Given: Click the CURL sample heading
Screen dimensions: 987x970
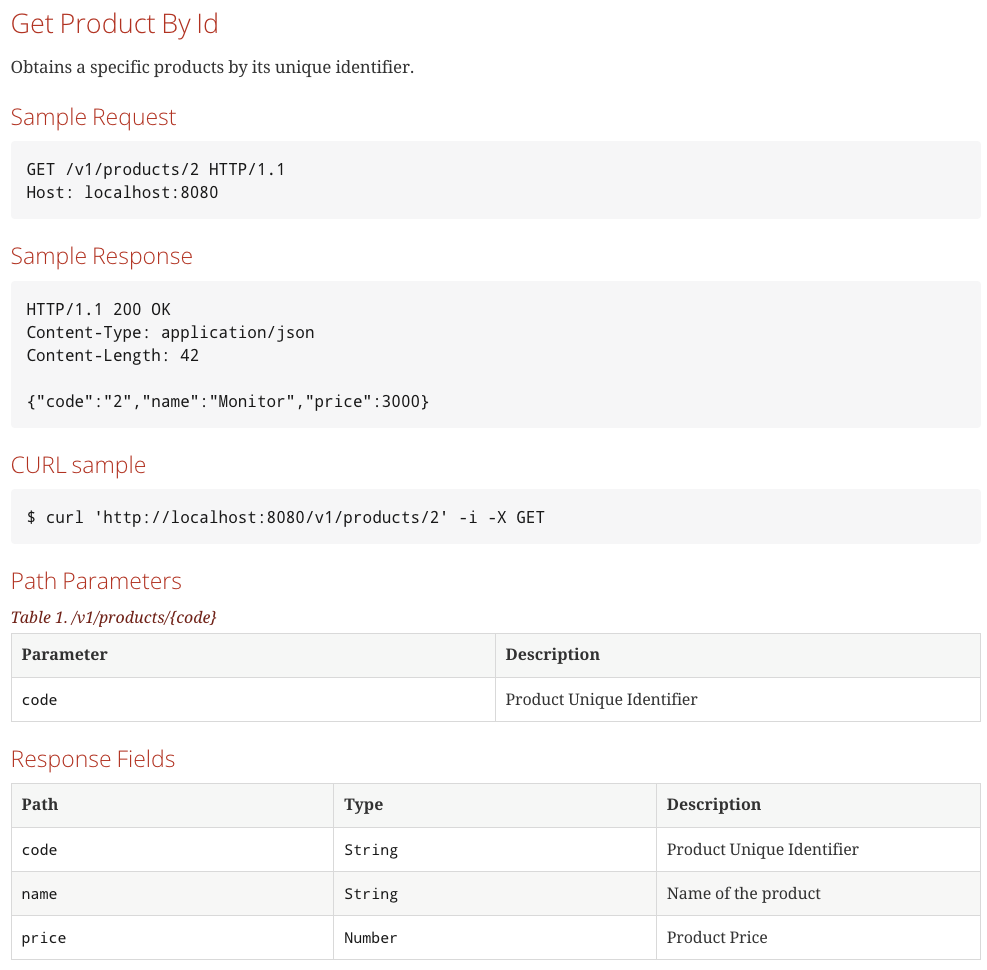Looking at the screenshot, I should click(78, 465).
